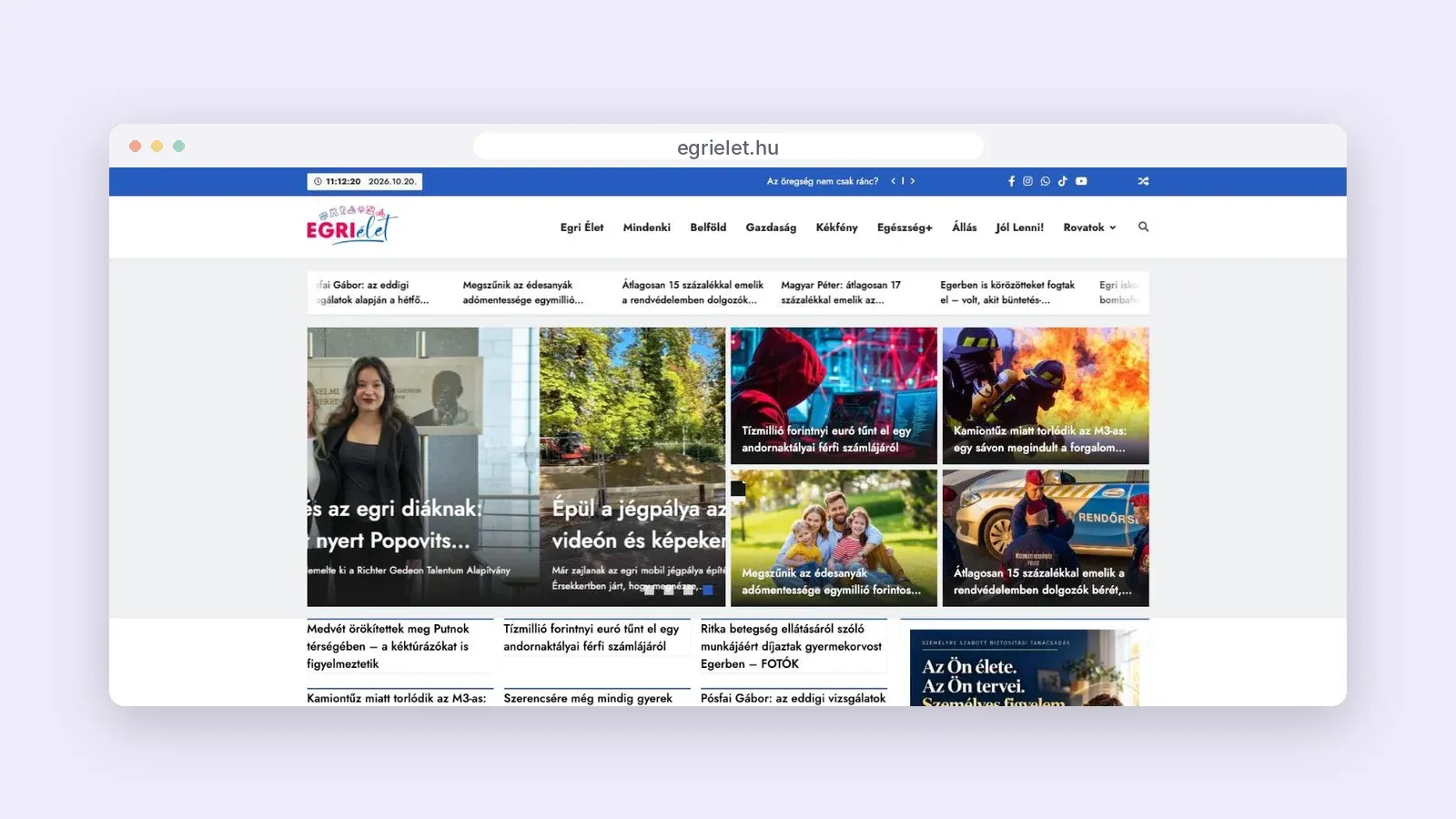Viewport: 1456px width, 819px height.
Task: Open list headline "Pósfai Gábor: az eddigi vizsgálatok"
Action: tap(793, 698)
